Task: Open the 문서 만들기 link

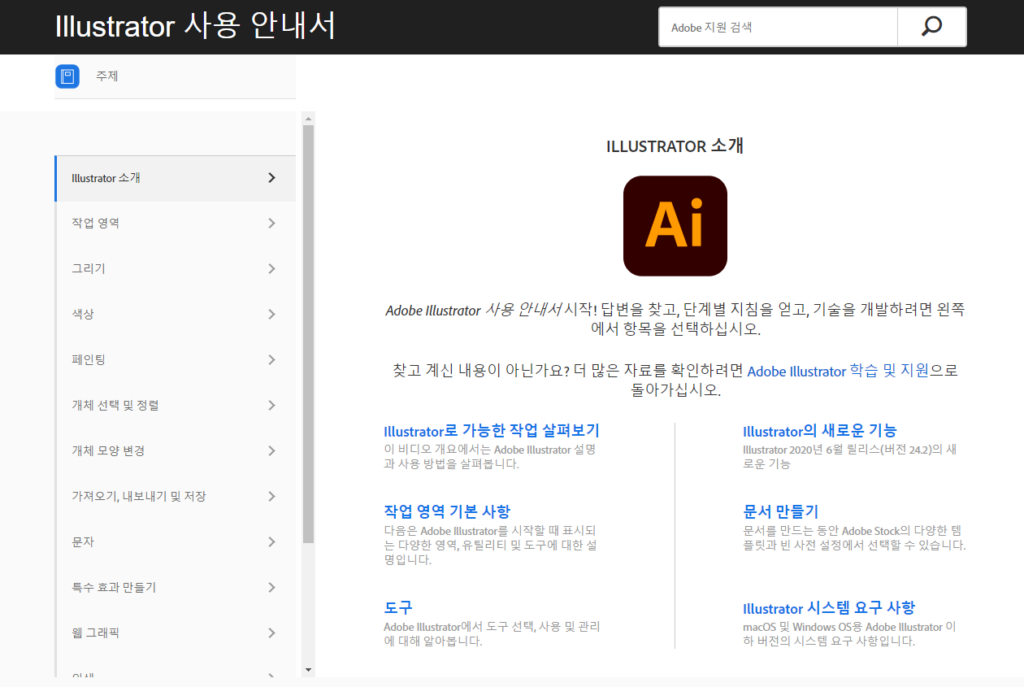Action: click(x=780, y=511)
